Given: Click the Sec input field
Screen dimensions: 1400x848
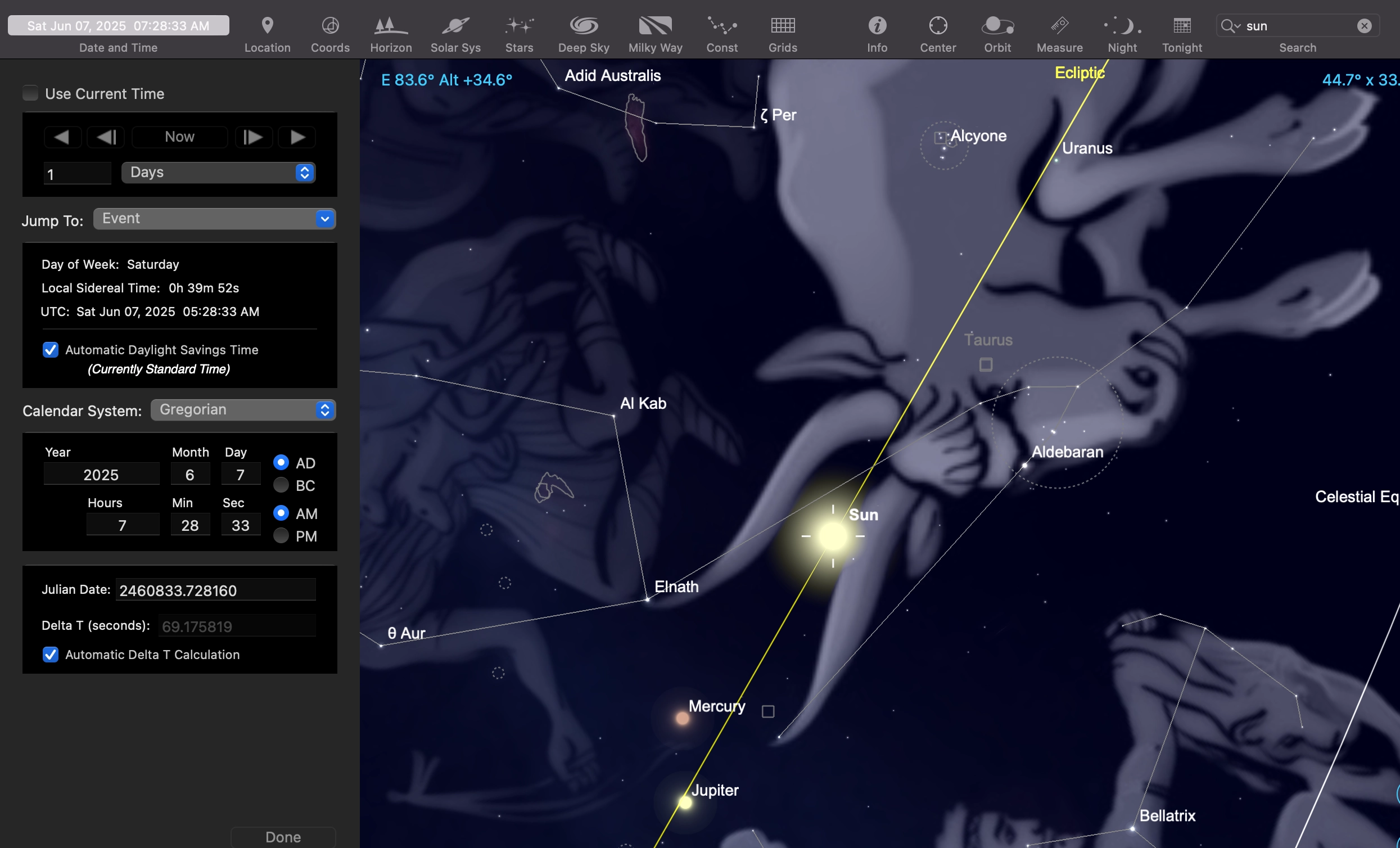Looking at the screenshot, I should (240, 525).
